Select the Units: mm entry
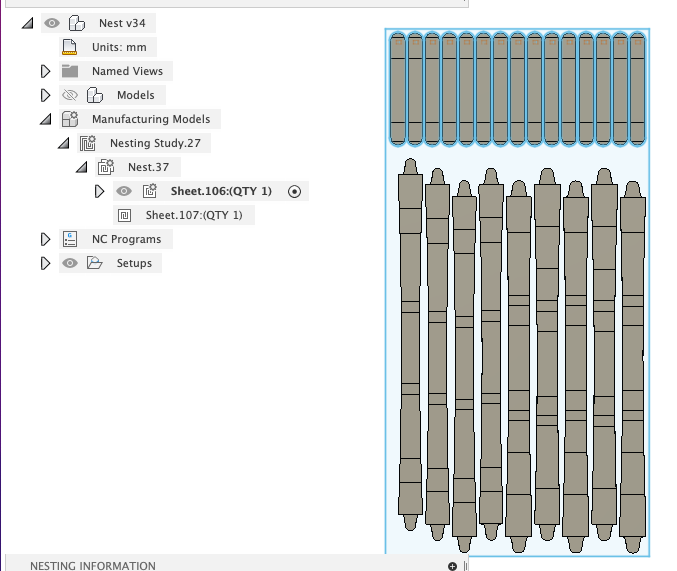 119,47
